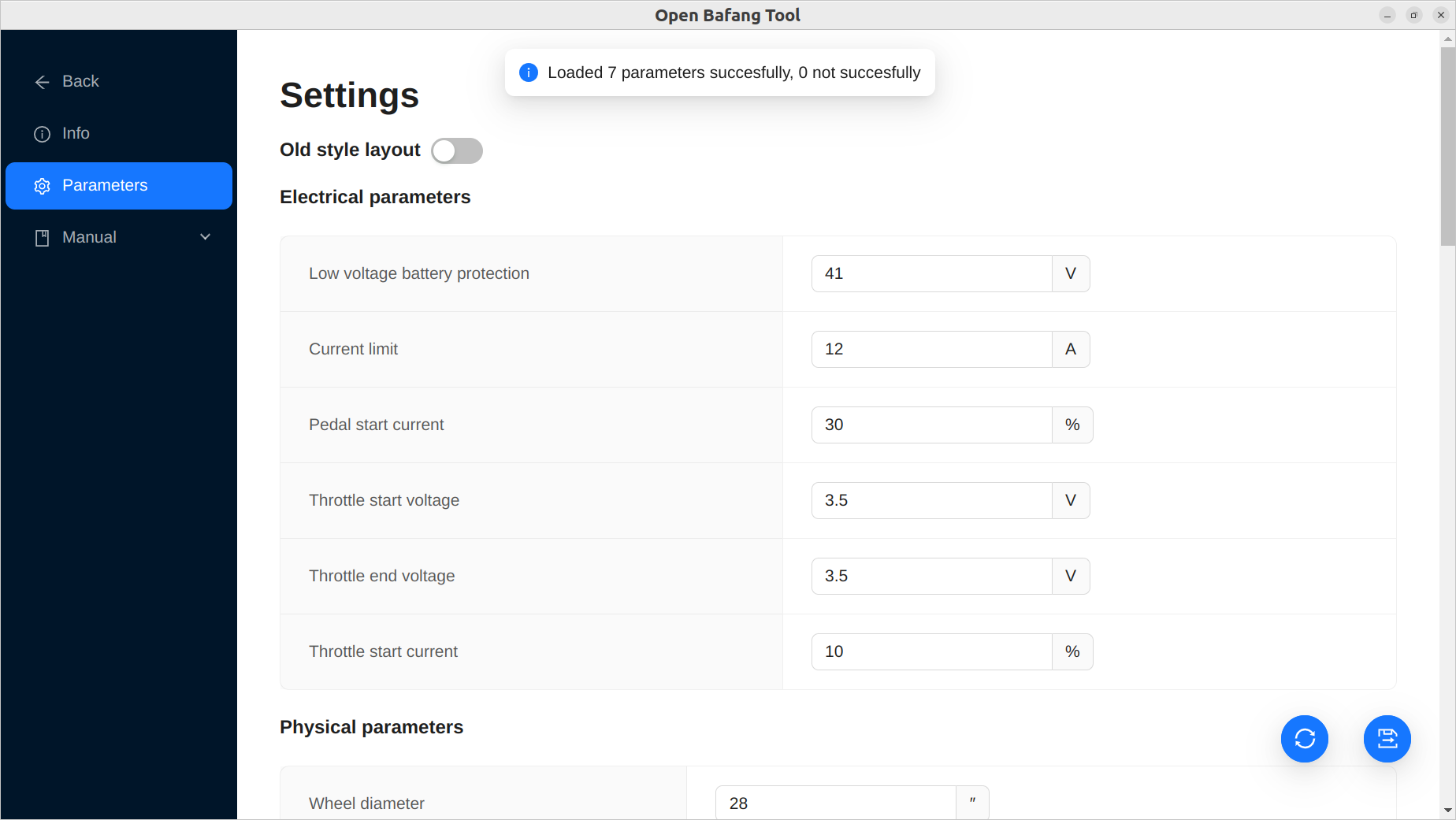The image size is (1456, 820).
Task: Click the Settings heading
Action: [x=349, y=95]
